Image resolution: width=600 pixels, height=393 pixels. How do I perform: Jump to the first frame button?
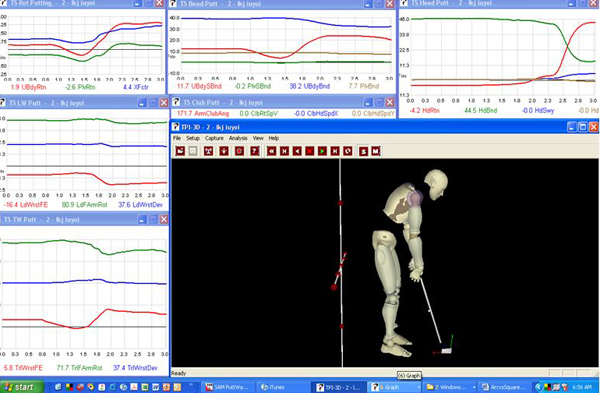(x=284, y=151)
